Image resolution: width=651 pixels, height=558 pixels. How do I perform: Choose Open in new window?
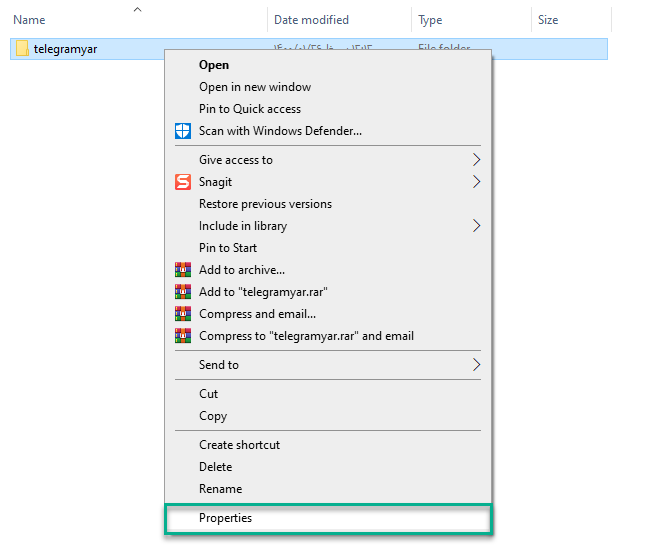[254, 87]
